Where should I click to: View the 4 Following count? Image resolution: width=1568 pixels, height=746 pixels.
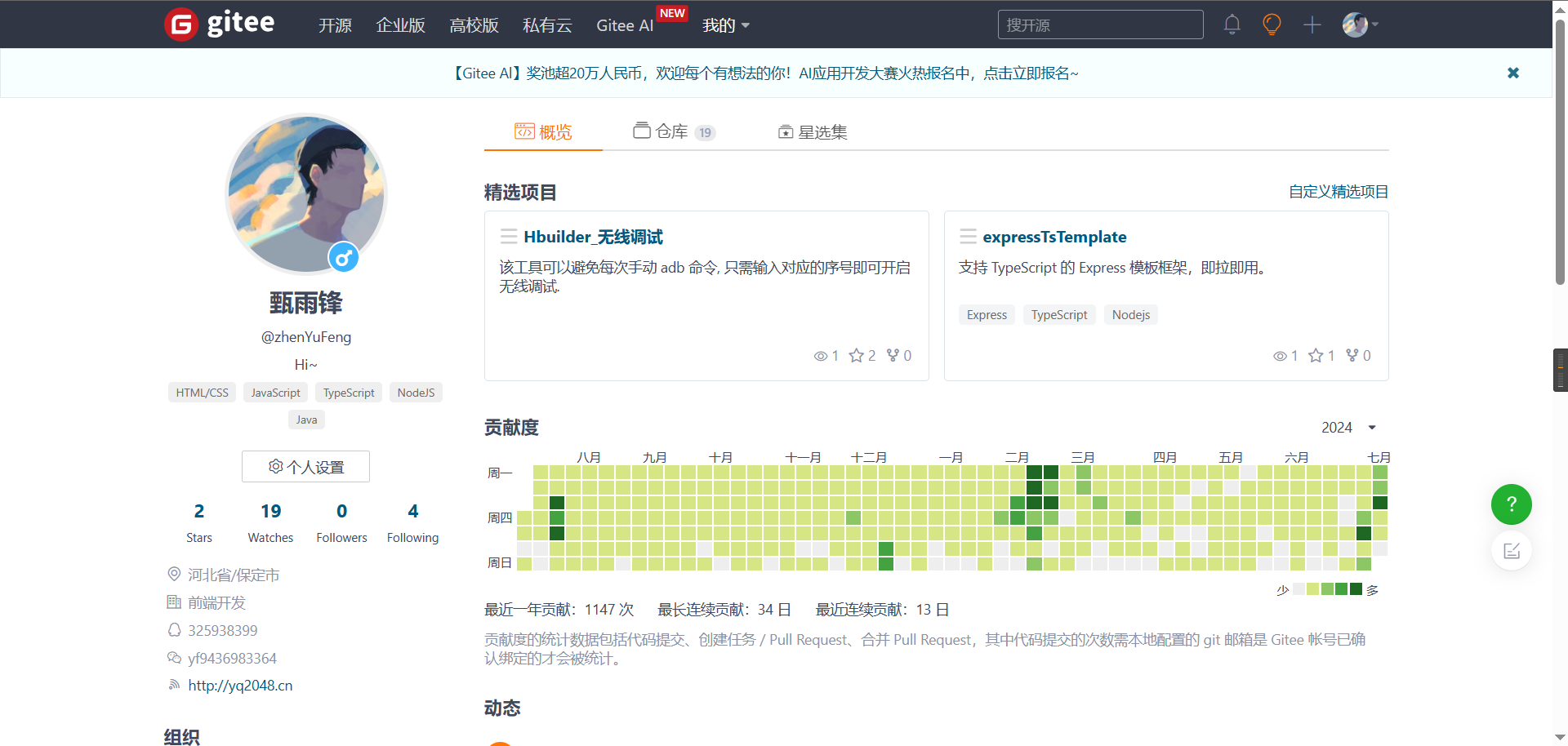[x=412, y=522]
